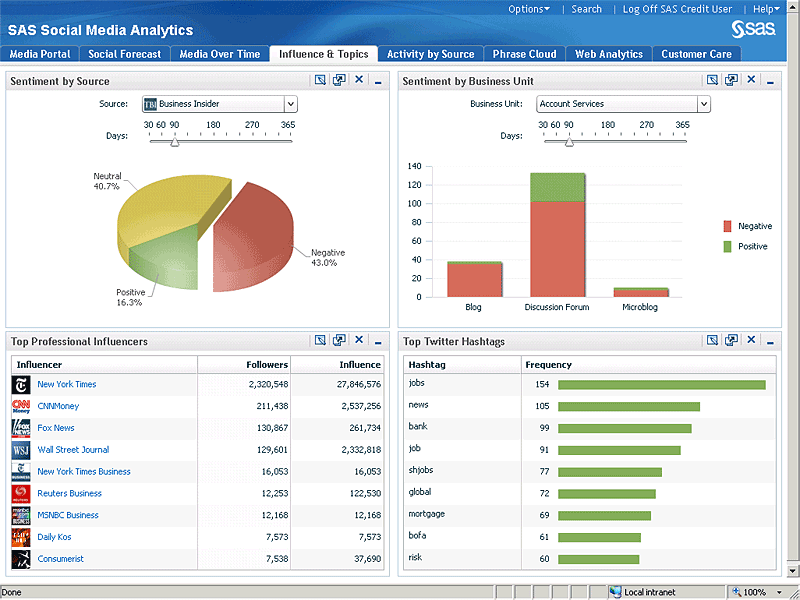Click the pop-out icon in Top Professional Influencers

click(340, 341)
